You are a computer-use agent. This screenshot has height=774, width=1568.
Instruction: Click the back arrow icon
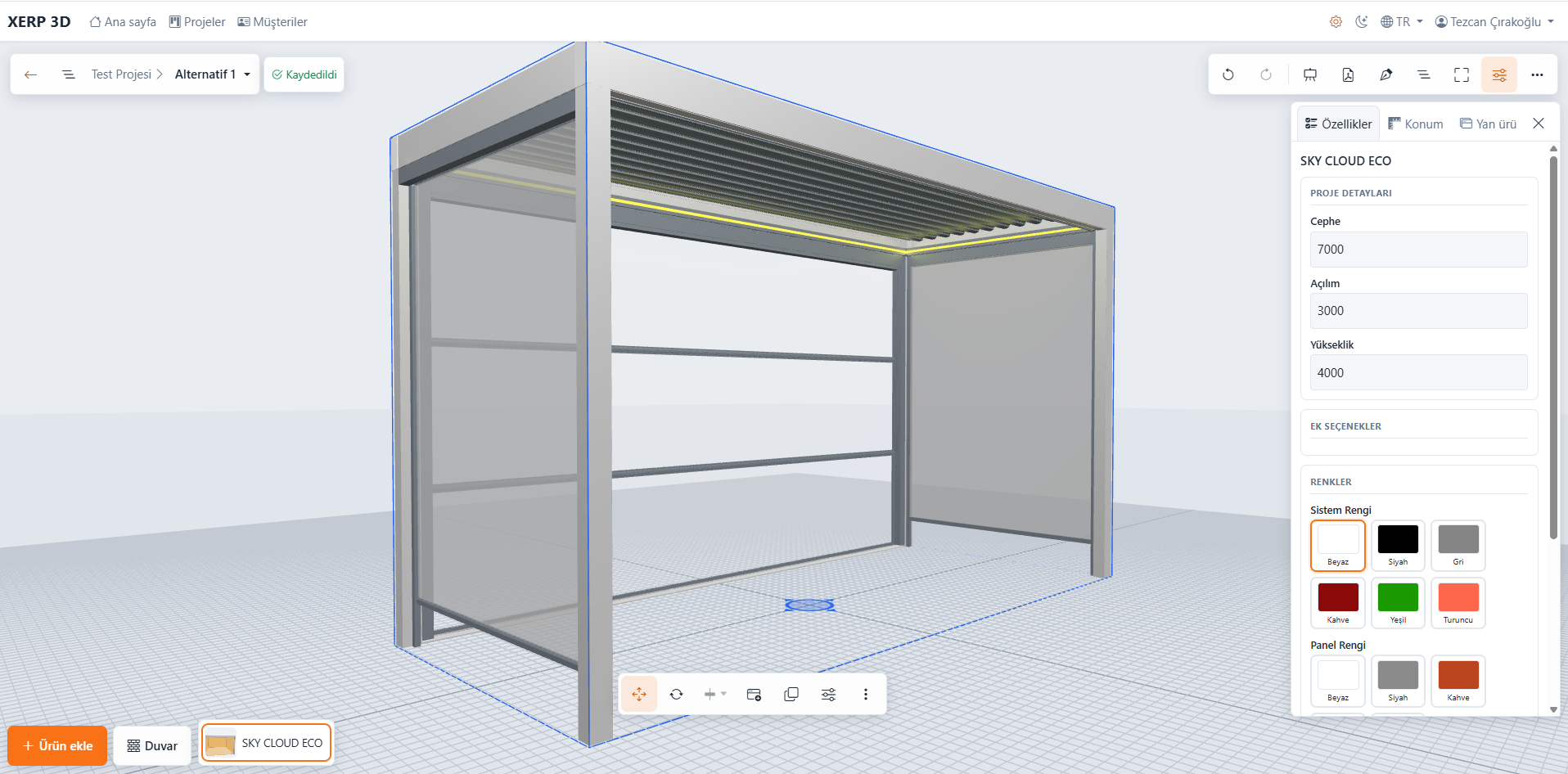31,74
